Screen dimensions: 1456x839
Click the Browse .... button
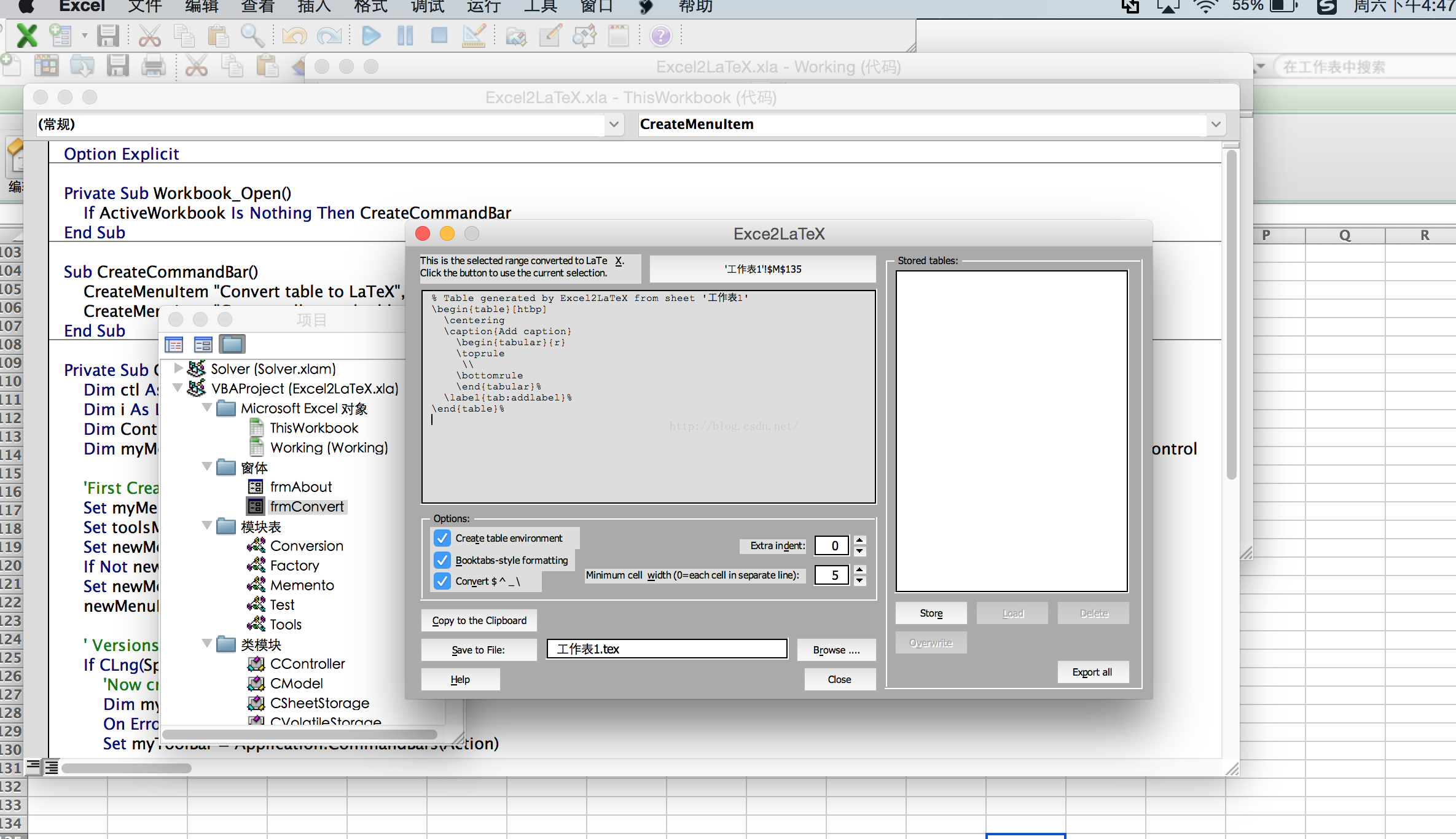pyautogui.click(x=836, y=650)
